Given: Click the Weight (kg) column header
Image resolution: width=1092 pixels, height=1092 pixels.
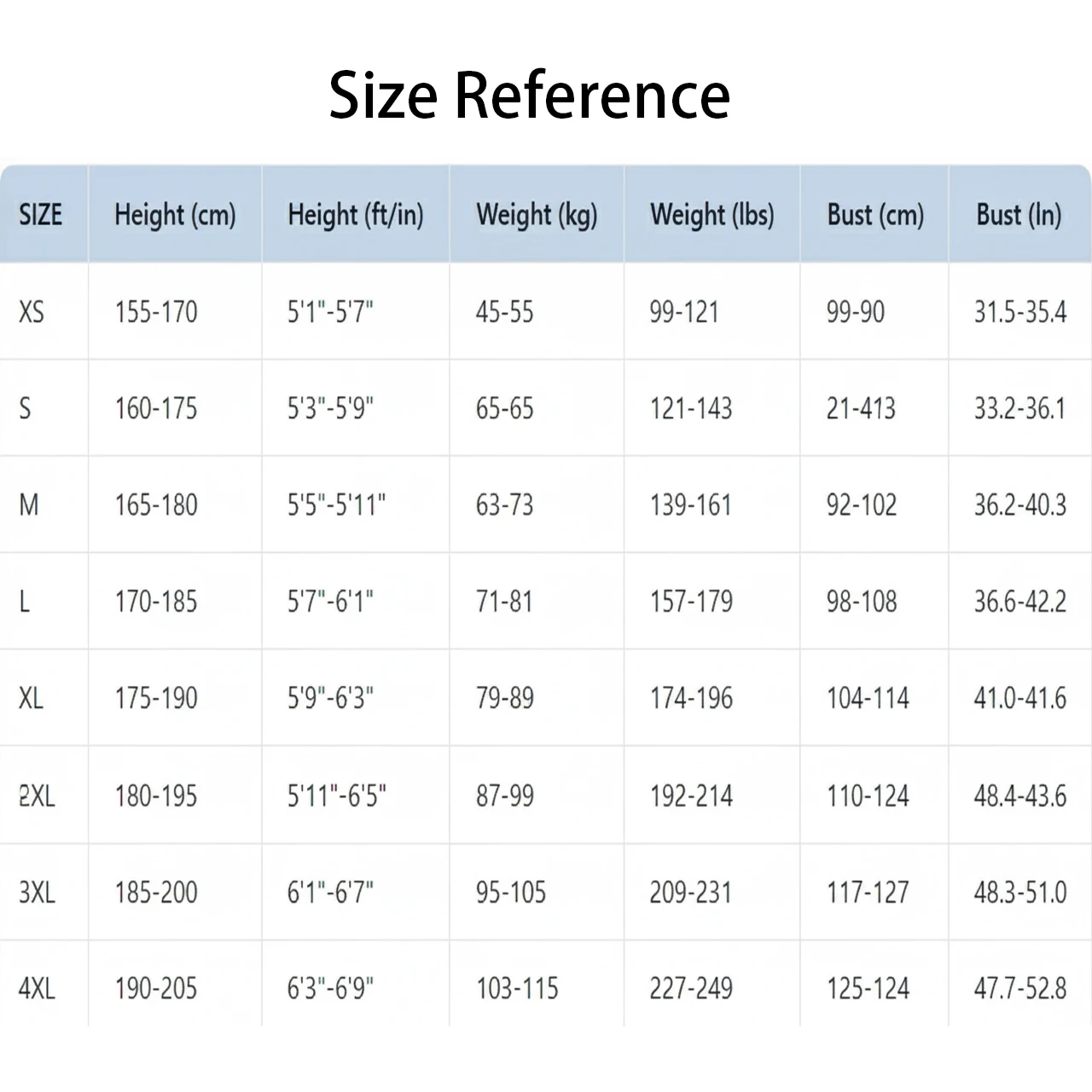Looking at the screenshot, I should click(537, 215).
